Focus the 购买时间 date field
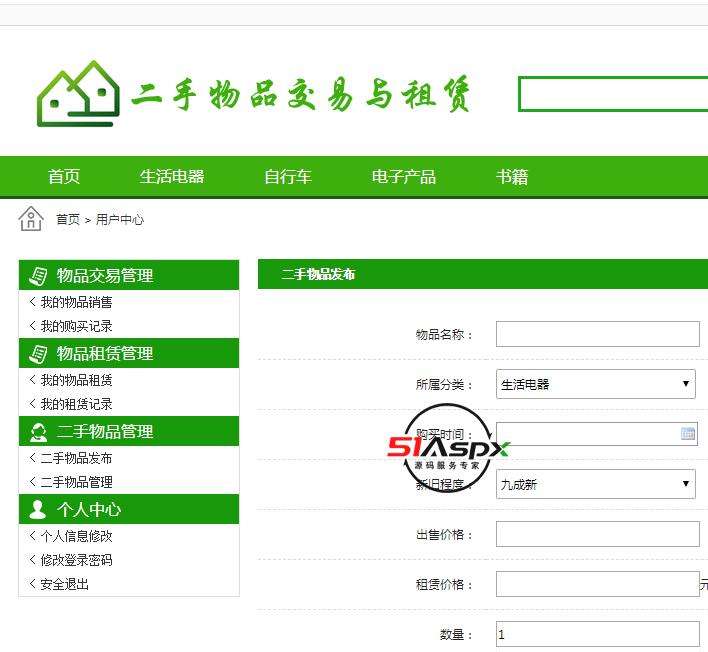The width and height of the screenshot is (708, 652). click(597, 434)
